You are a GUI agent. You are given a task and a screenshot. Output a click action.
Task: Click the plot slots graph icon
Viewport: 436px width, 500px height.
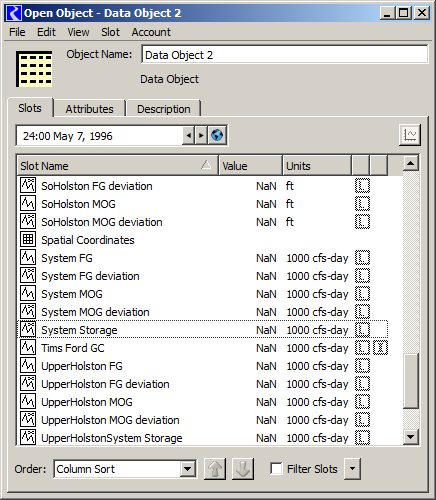tap(410, 135)
